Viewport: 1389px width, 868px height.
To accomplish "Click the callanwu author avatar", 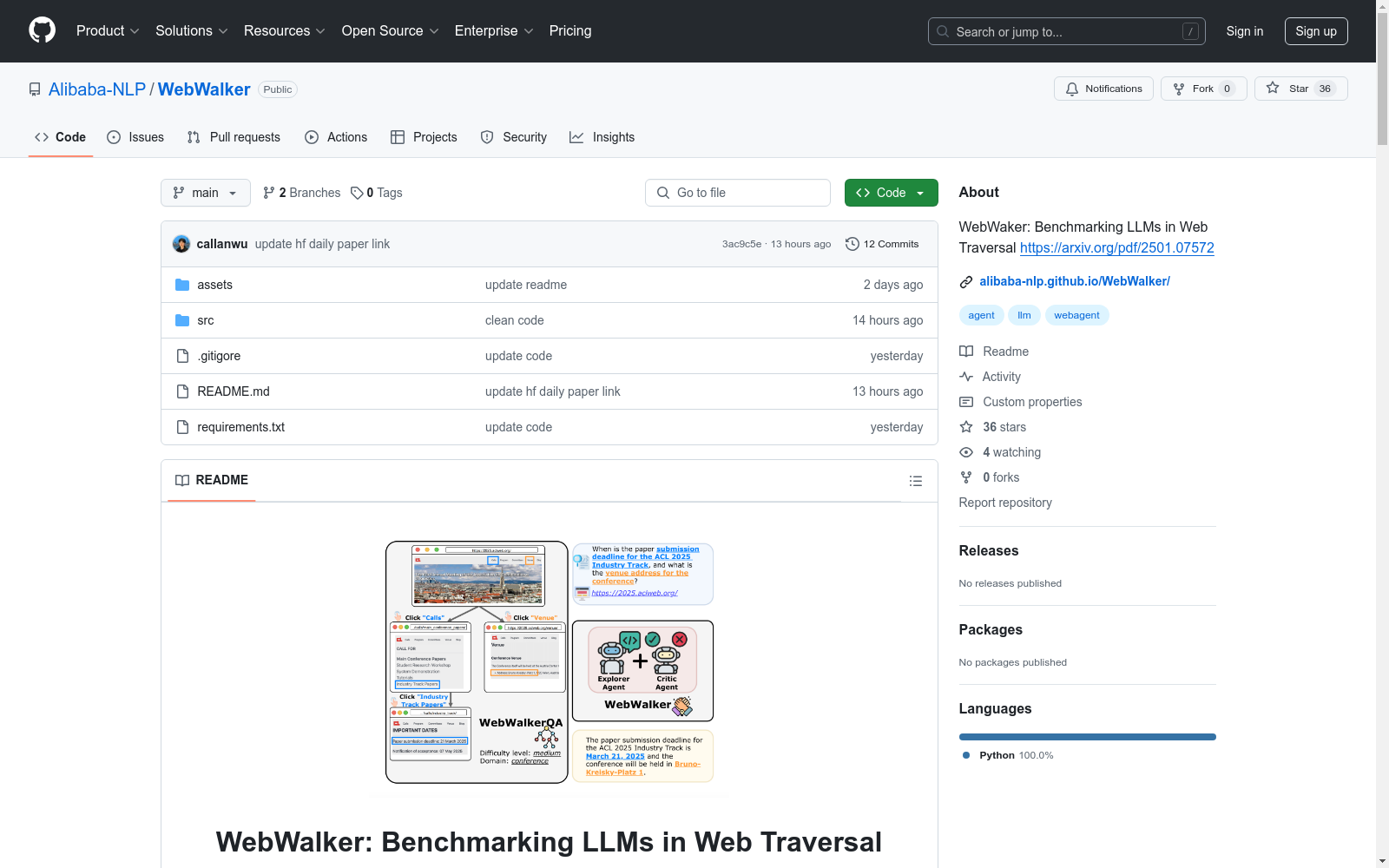I will (x=181, y=244).
